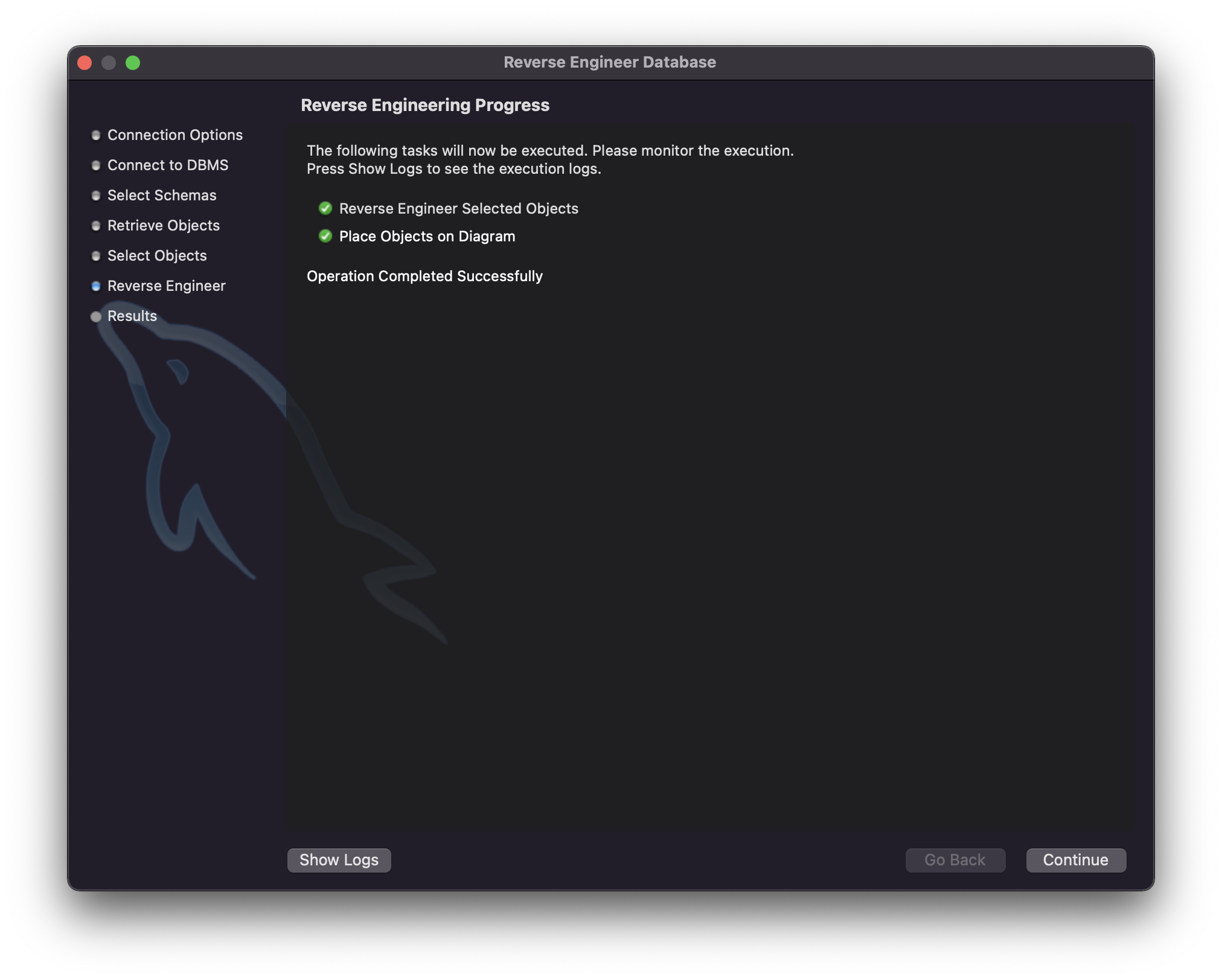The height and width of the screenshot is (980, 1222).
Task: Click the bullet icon next to Select Schemas
Action: (x=95, y=196)
